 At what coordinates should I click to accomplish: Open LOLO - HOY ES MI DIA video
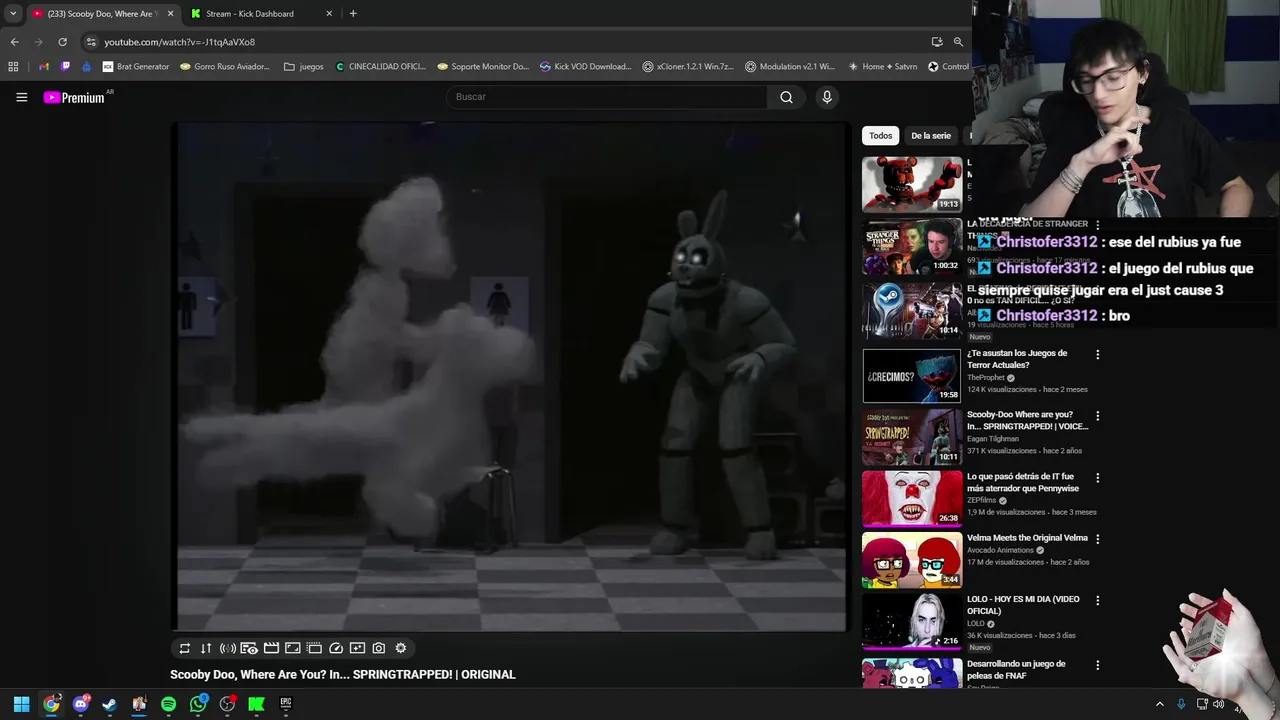(1023, 605)
